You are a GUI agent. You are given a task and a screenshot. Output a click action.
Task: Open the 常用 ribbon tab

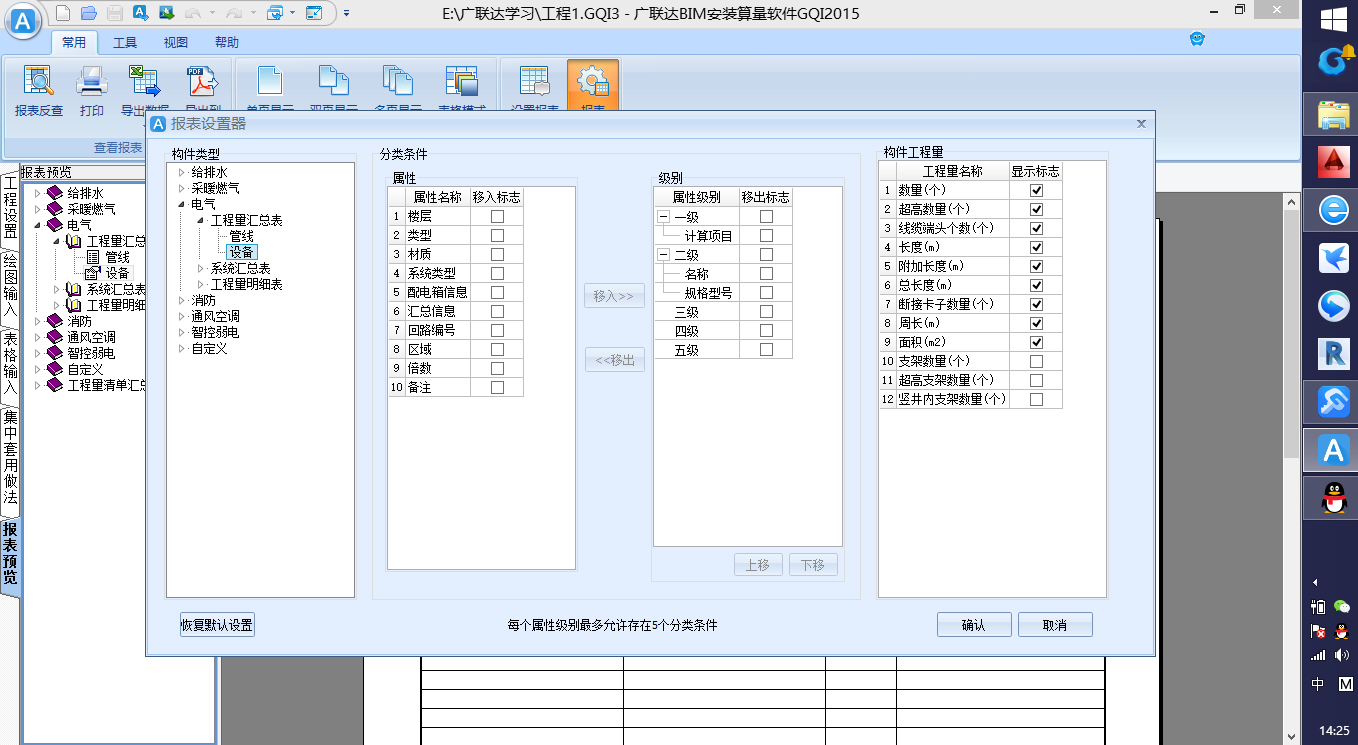73,42
